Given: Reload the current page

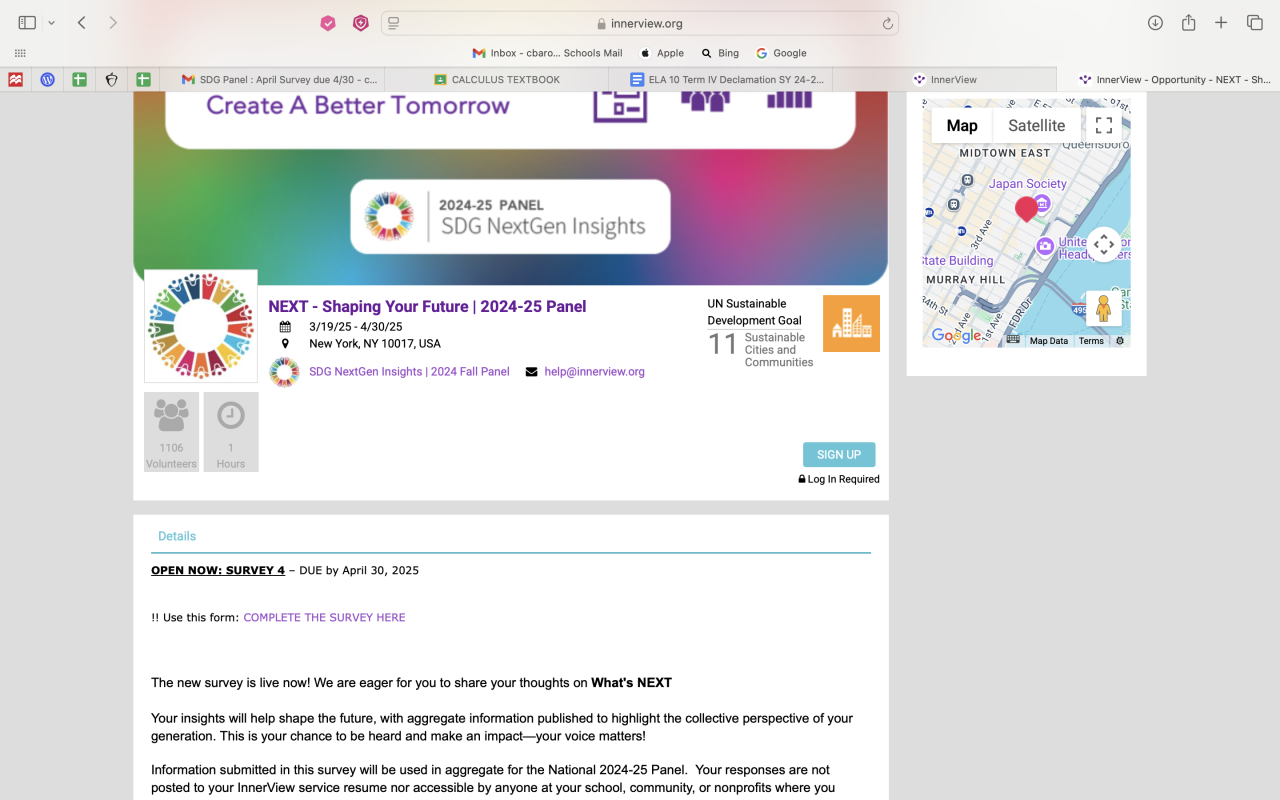Looking at the screenshot, I should pos(887,23).
